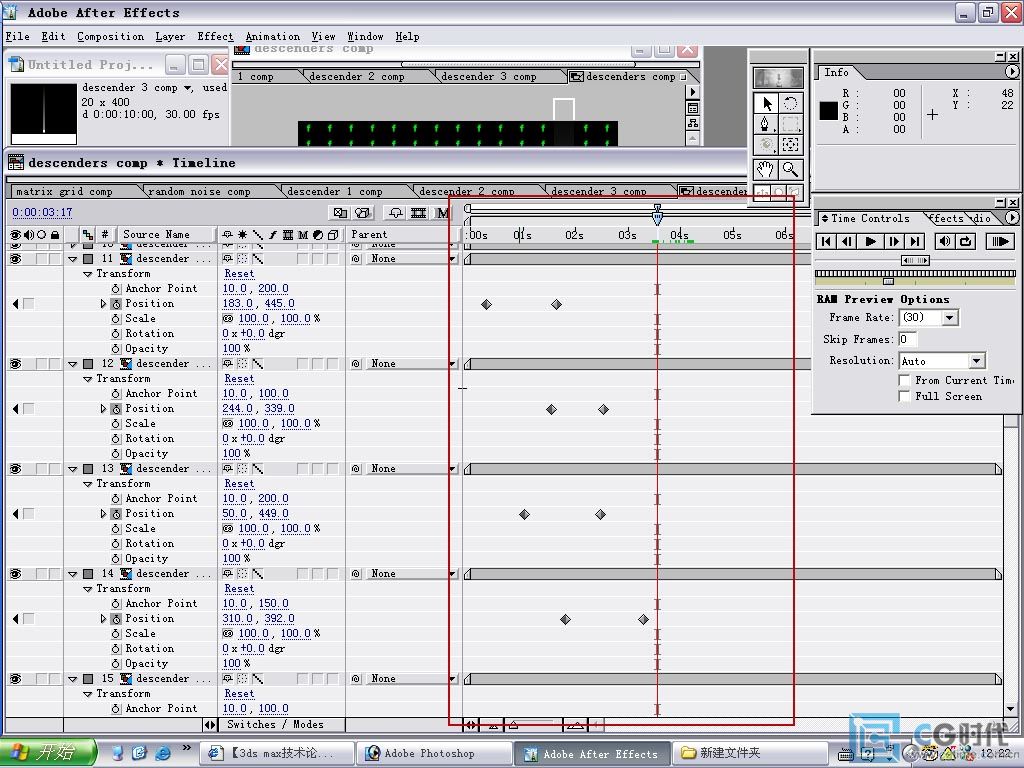Select the Rotation tool in toolbox

click(790, 103)
